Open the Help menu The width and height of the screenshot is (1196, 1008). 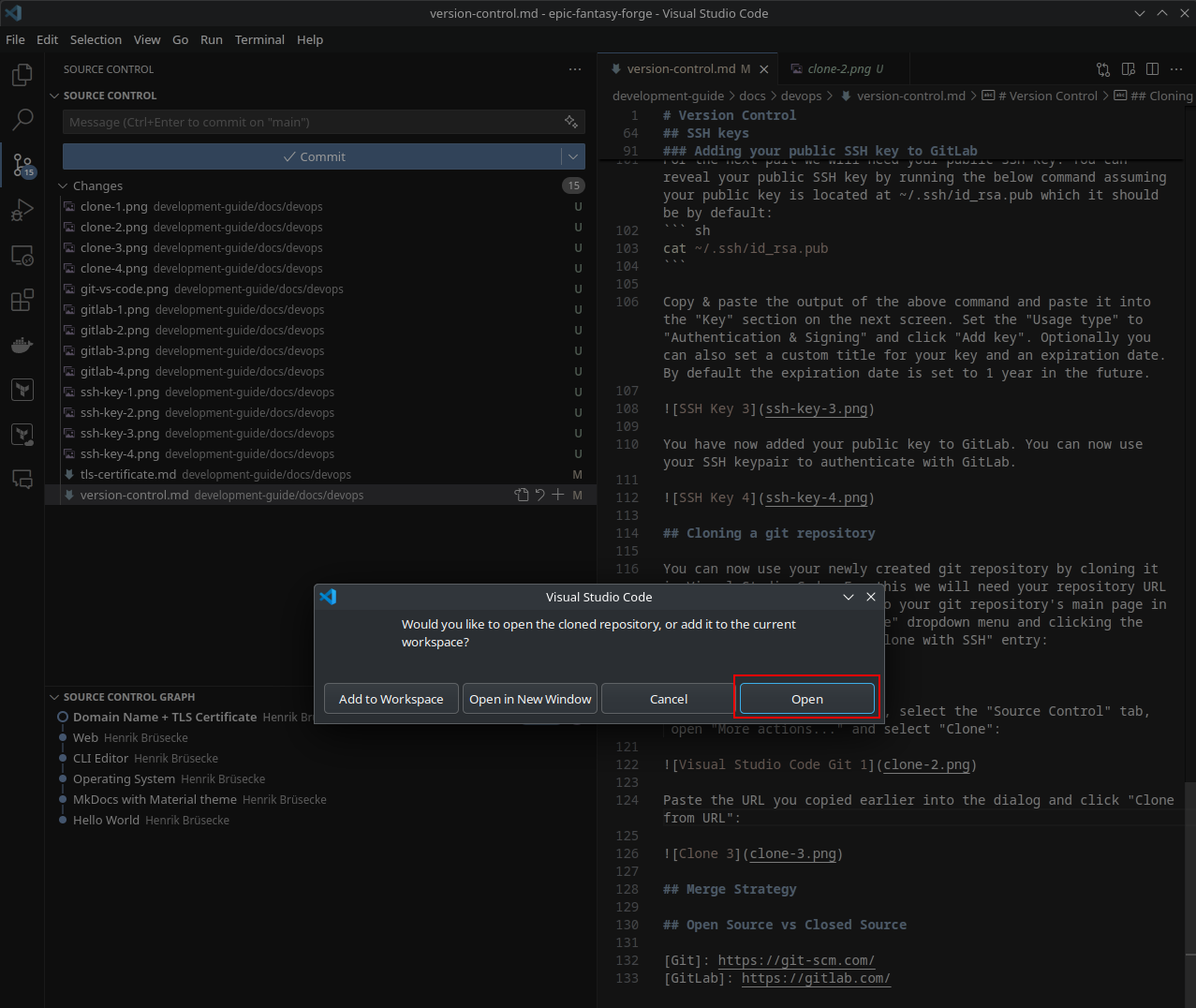(x=310, y=39)
